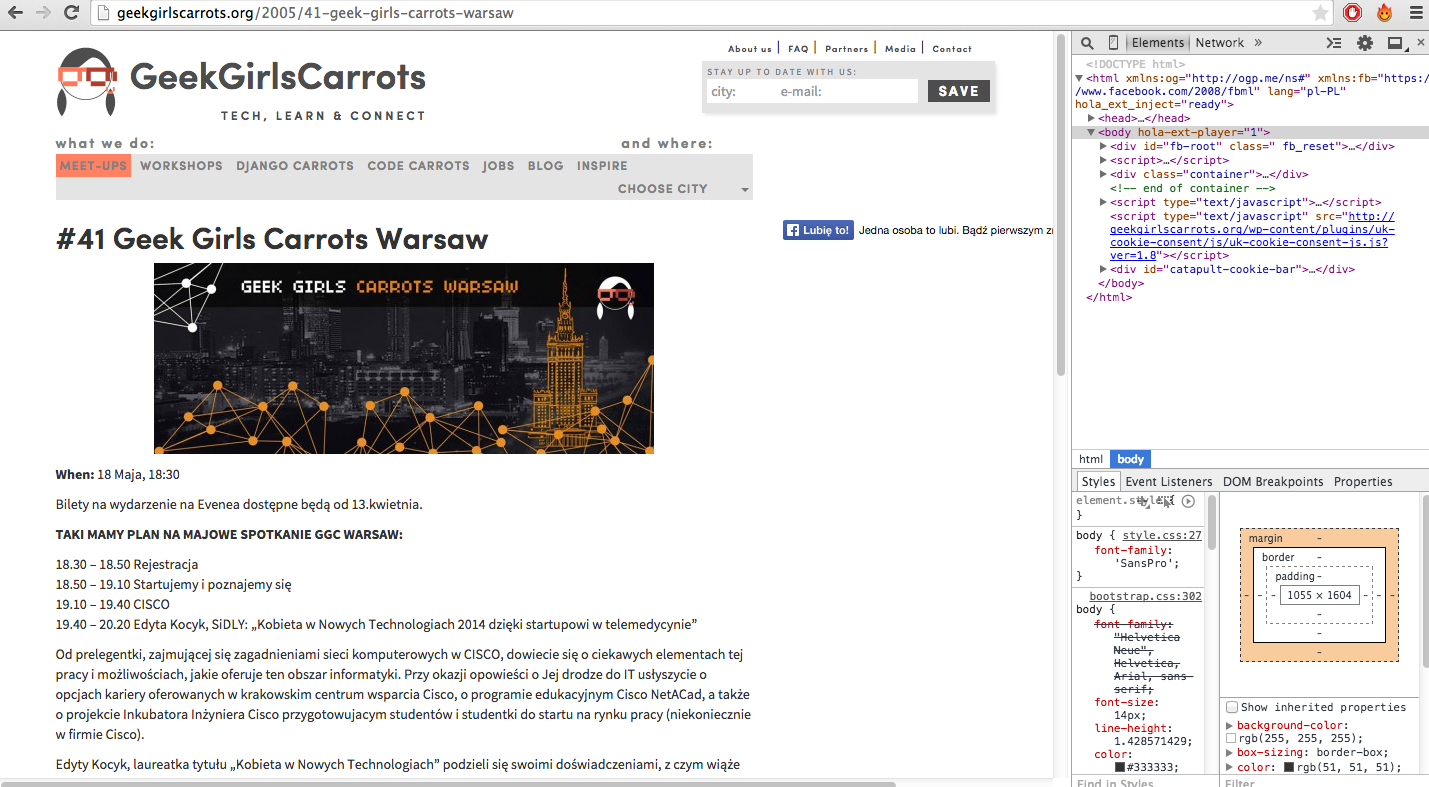The height and width of the screenshot is (787, 1429).
Task: Open the Django Carrots menu item
Action: tap(295, 166)
